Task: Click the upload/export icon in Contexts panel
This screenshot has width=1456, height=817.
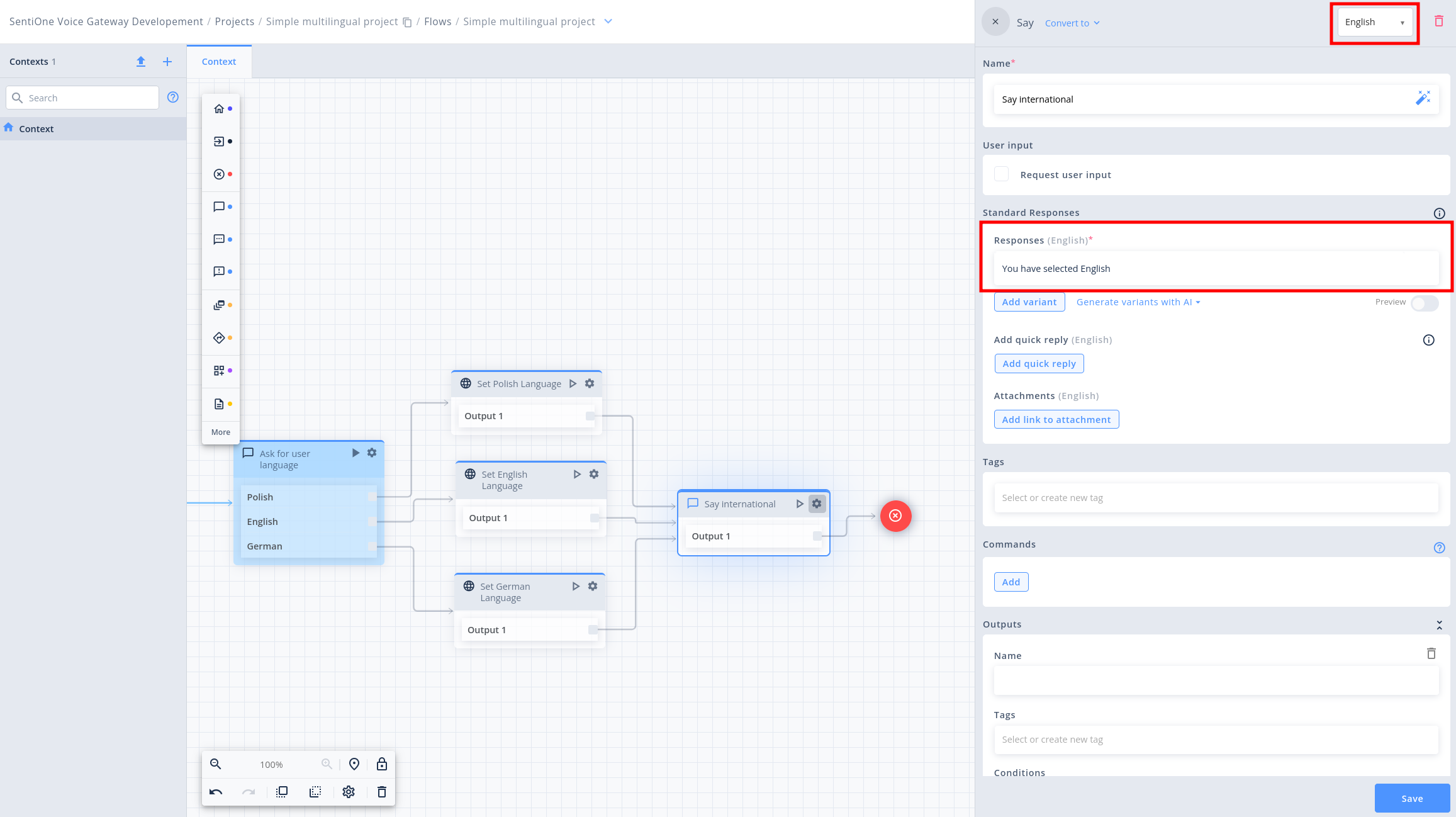Action: point(140,61)
